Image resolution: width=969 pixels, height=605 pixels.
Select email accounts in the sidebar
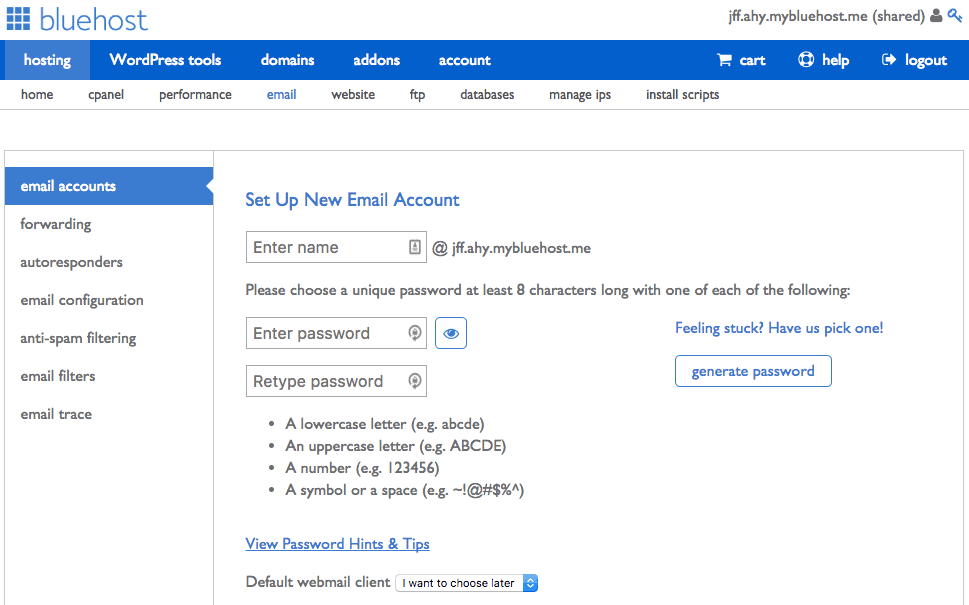[x=109, y=186]
